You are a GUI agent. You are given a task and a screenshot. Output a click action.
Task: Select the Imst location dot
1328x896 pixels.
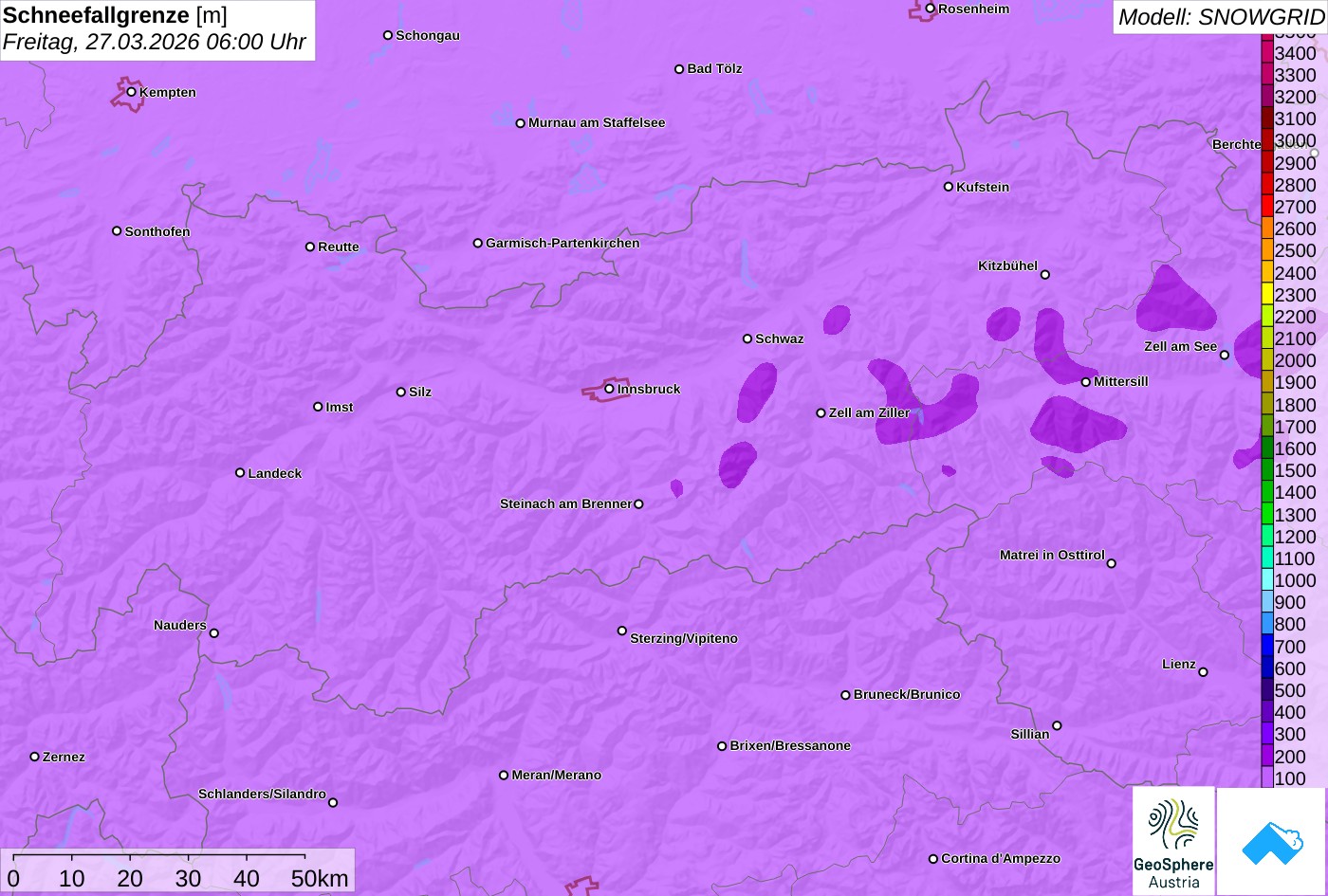[318, 407]
